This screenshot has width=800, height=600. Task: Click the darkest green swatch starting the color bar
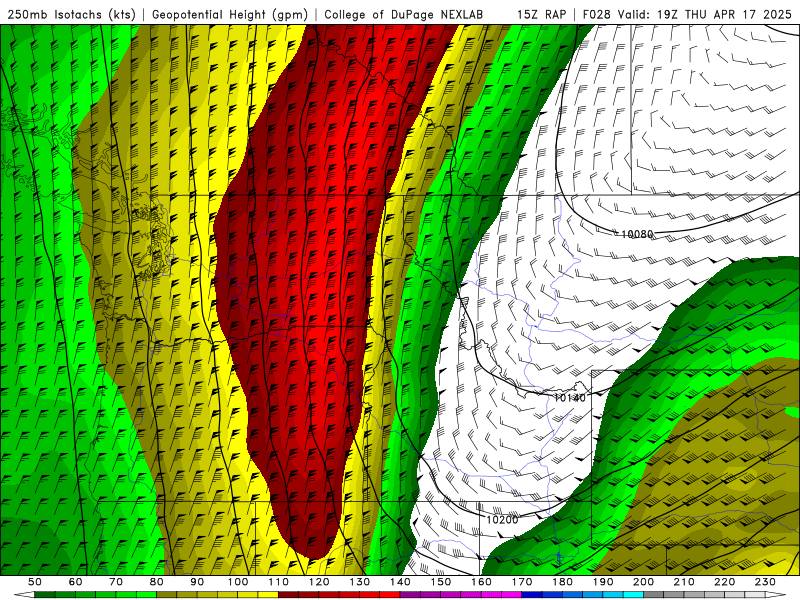(x=45, y=594)
